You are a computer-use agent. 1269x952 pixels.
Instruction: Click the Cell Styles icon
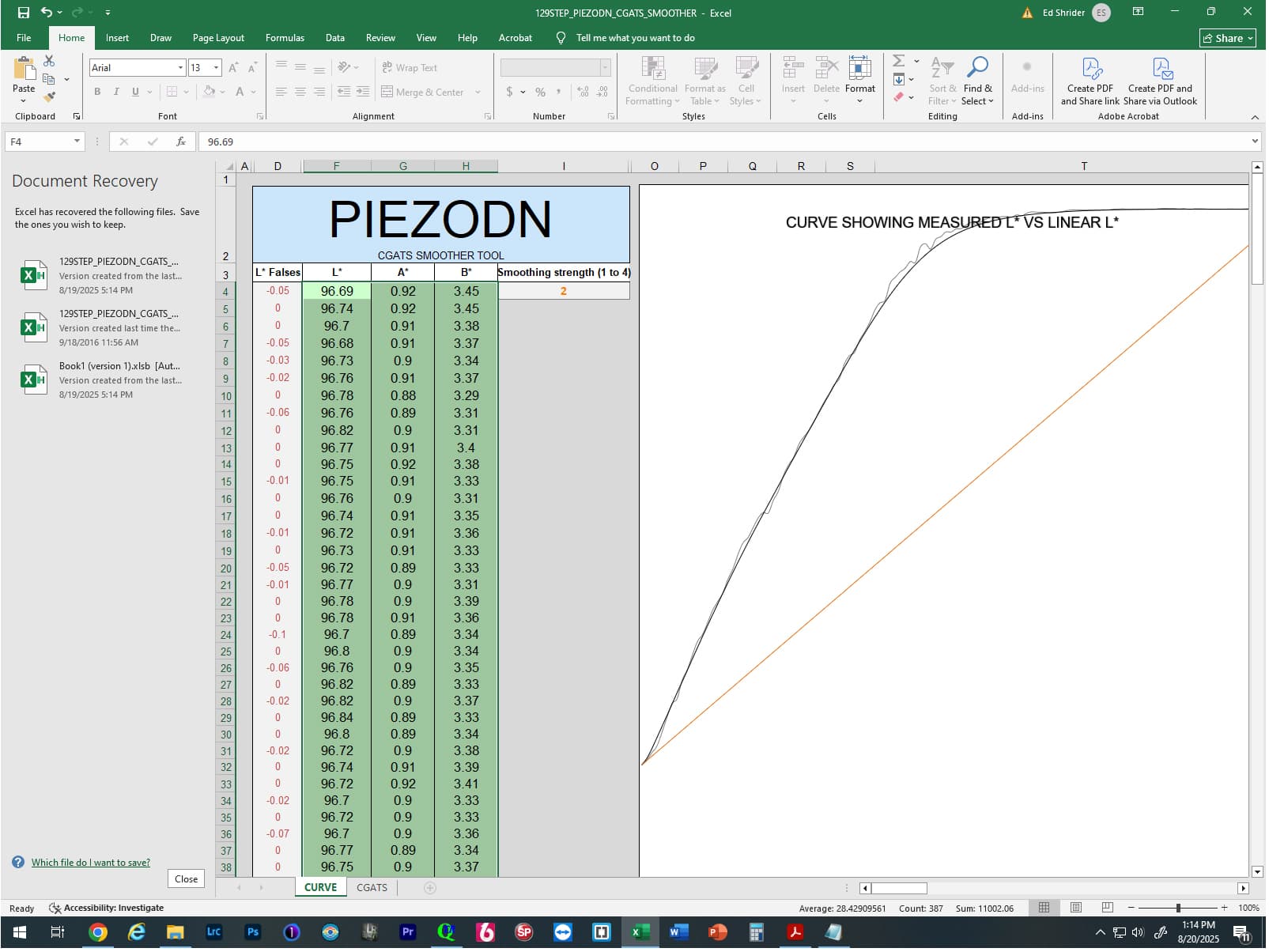747,69
